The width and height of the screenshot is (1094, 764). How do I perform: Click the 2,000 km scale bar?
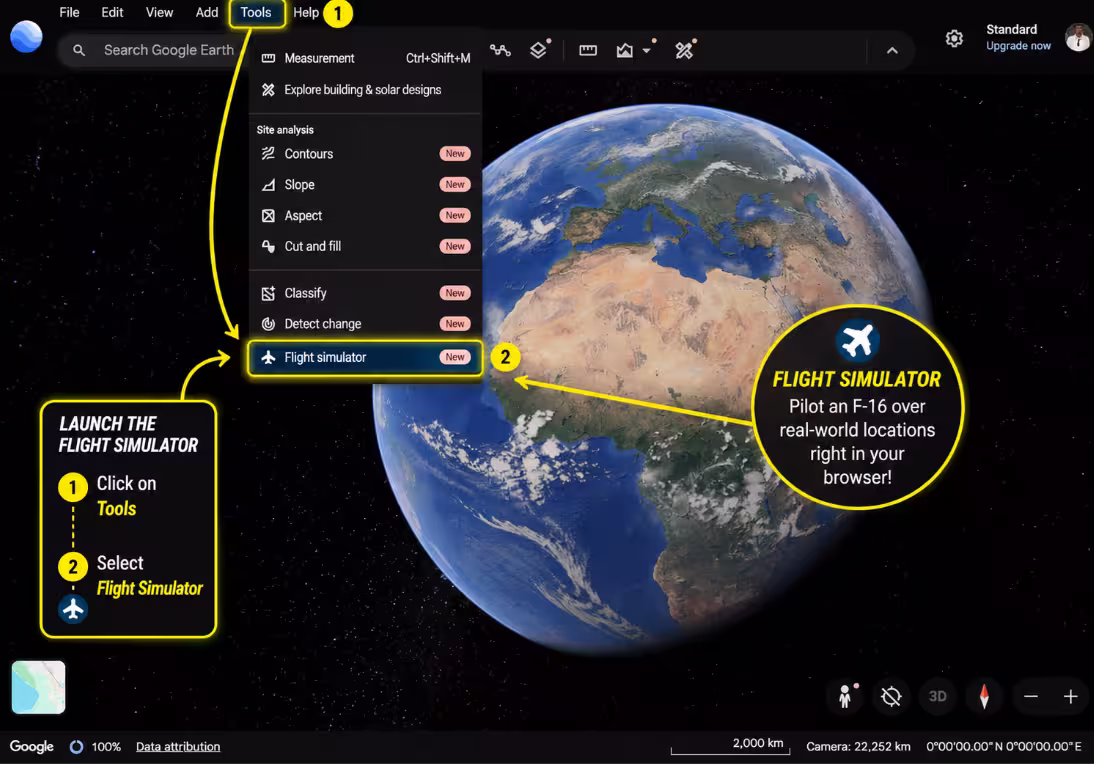[x=730, y=746]
